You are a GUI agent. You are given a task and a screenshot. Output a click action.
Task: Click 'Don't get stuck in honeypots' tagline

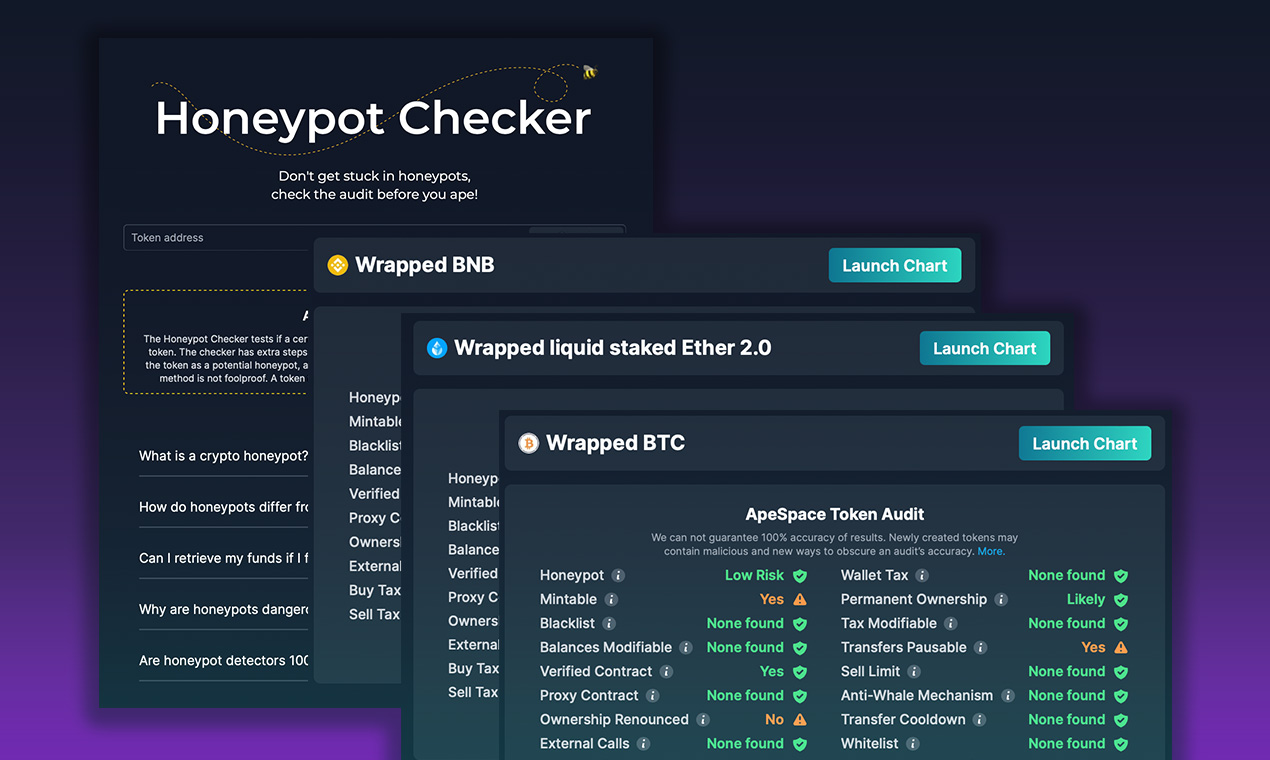[x=374, y=176]
